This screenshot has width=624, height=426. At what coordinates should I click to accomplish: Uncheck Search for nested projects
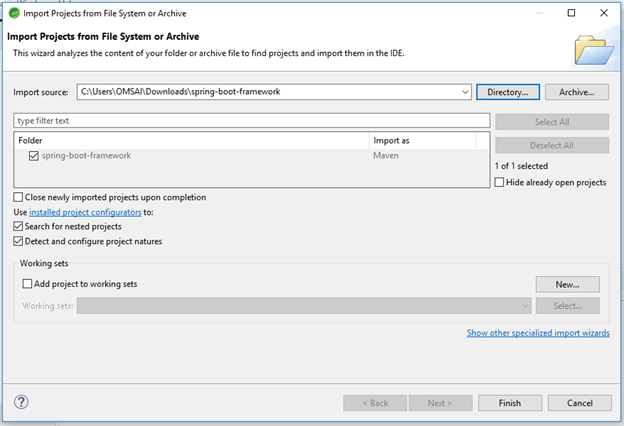click(x=19, y=227)
